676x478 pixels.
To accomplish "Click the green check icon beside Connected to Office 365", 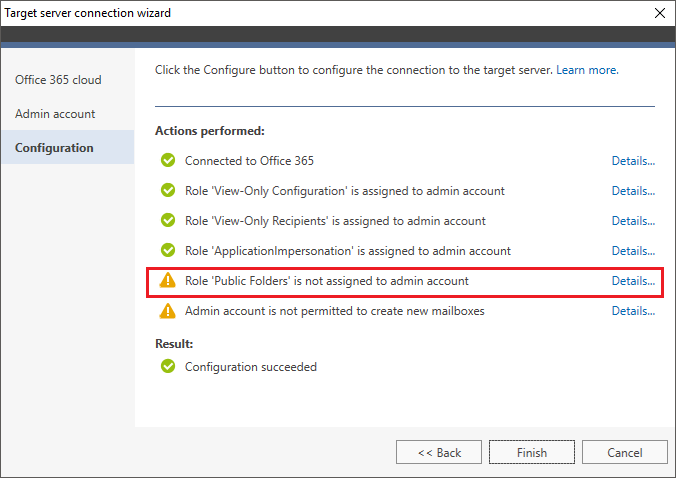I will pyautogui.click(x=168, y=160).
